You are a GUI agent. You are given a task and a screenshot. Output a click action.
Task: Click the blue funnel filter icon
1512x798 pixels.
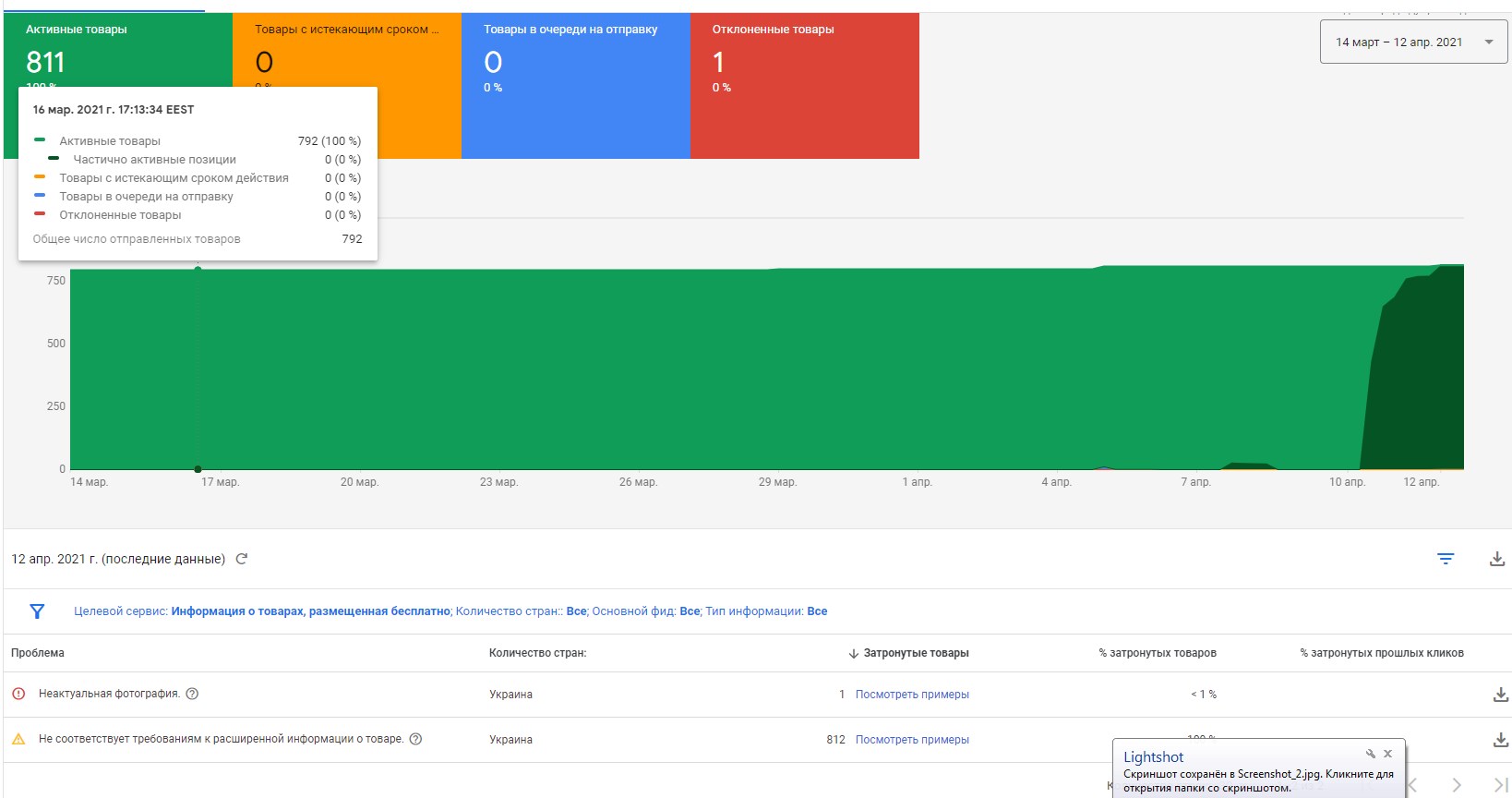point(37,611)
